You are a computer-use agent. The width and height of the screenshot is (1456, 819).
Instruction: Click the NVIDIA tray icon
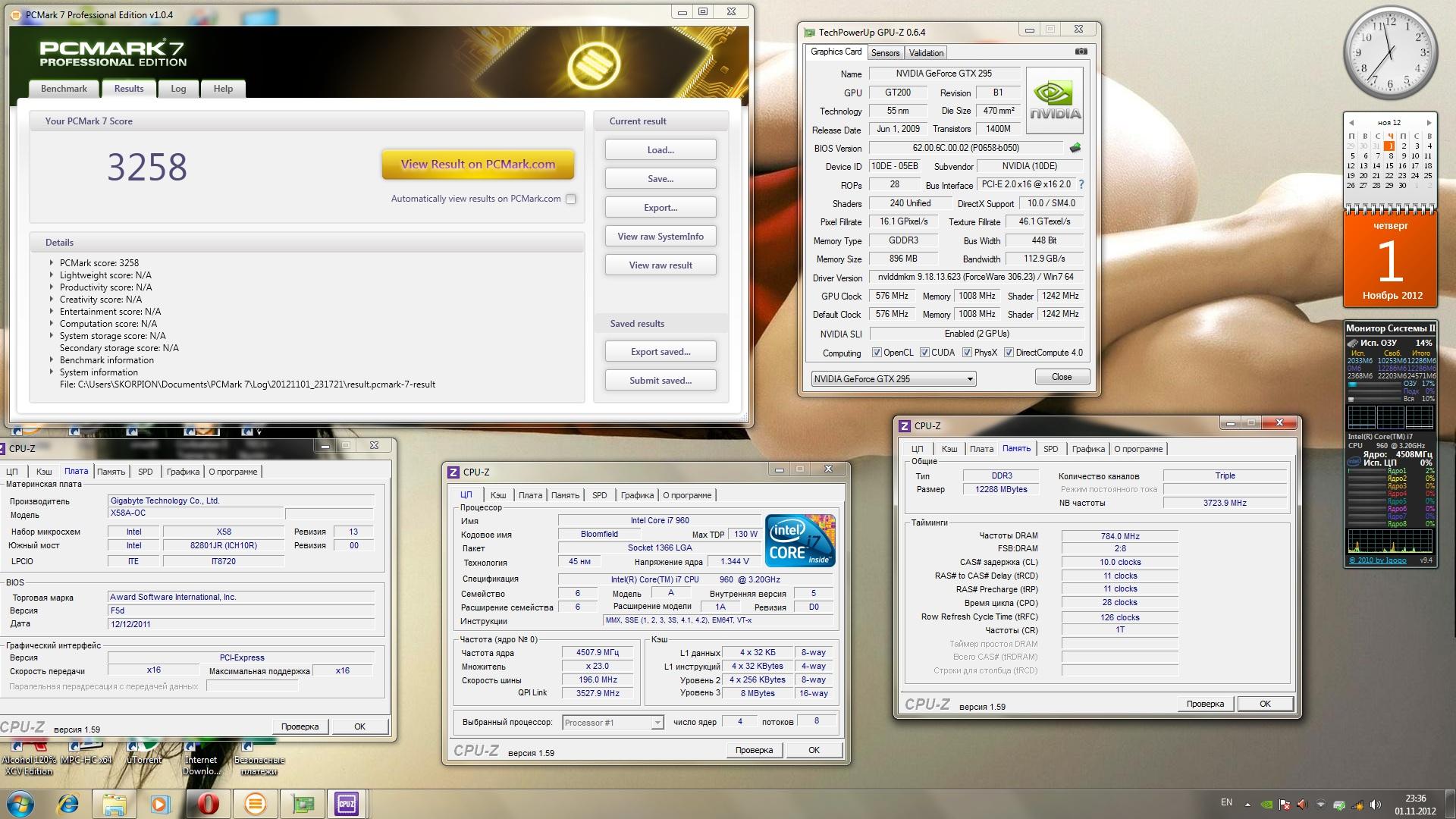coord(1266,805)
